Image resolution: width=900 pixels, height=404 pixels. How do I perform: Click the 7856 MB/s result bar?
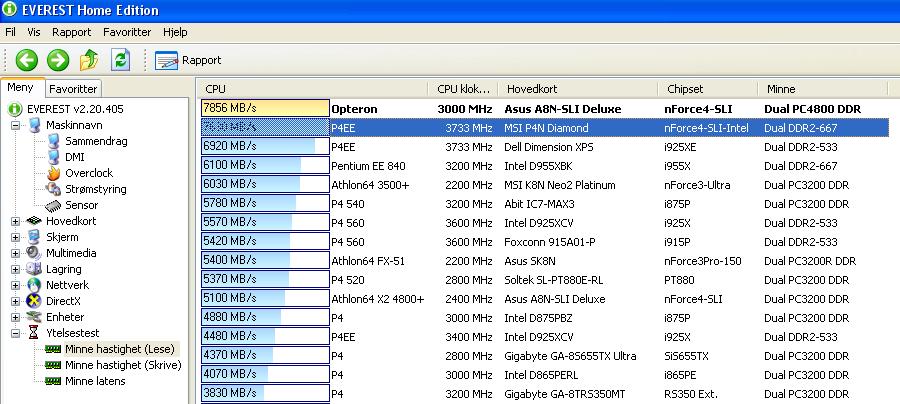(x=265, y=108)
